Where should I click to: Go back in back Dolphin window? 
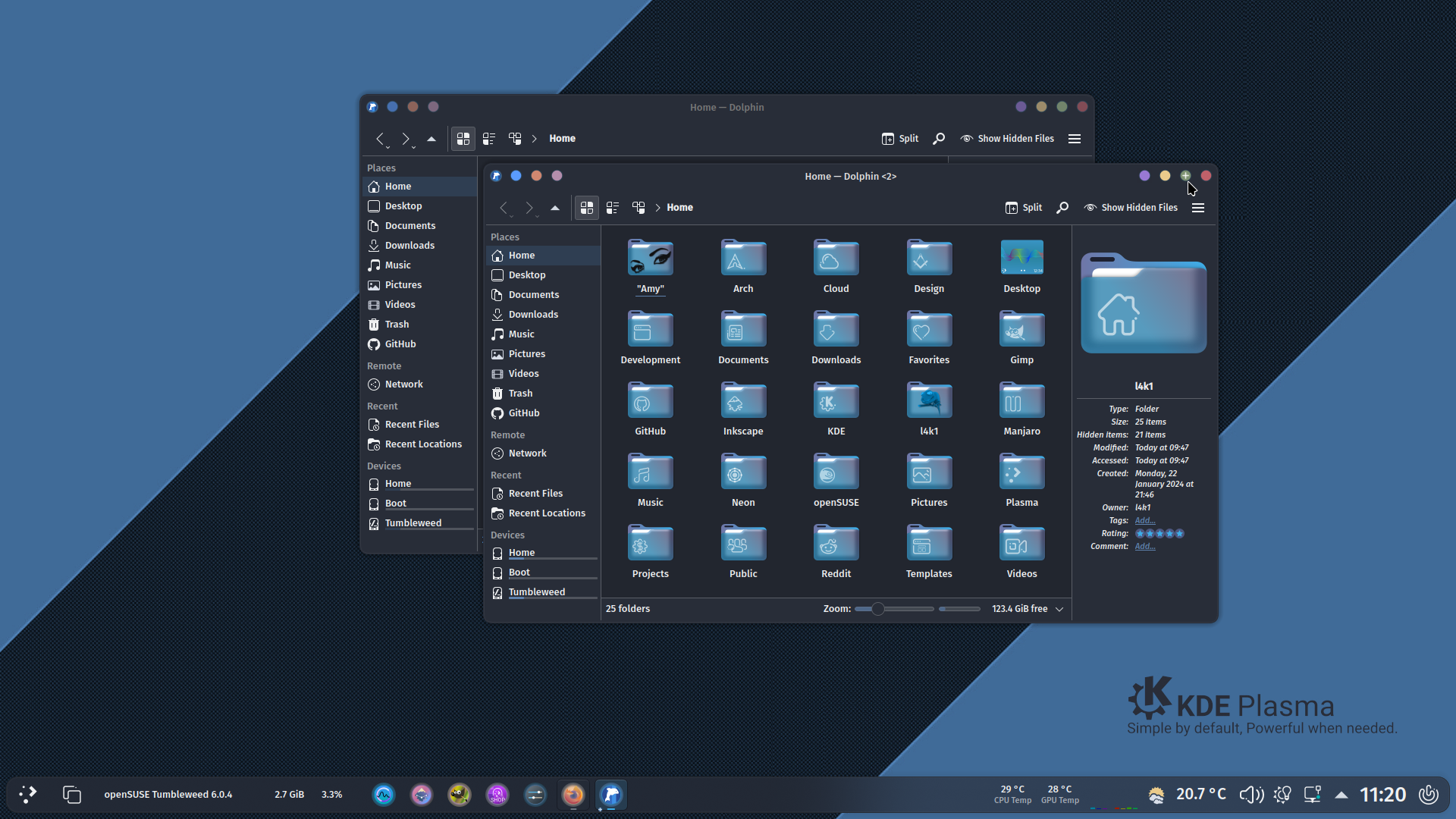pos(380,139)
